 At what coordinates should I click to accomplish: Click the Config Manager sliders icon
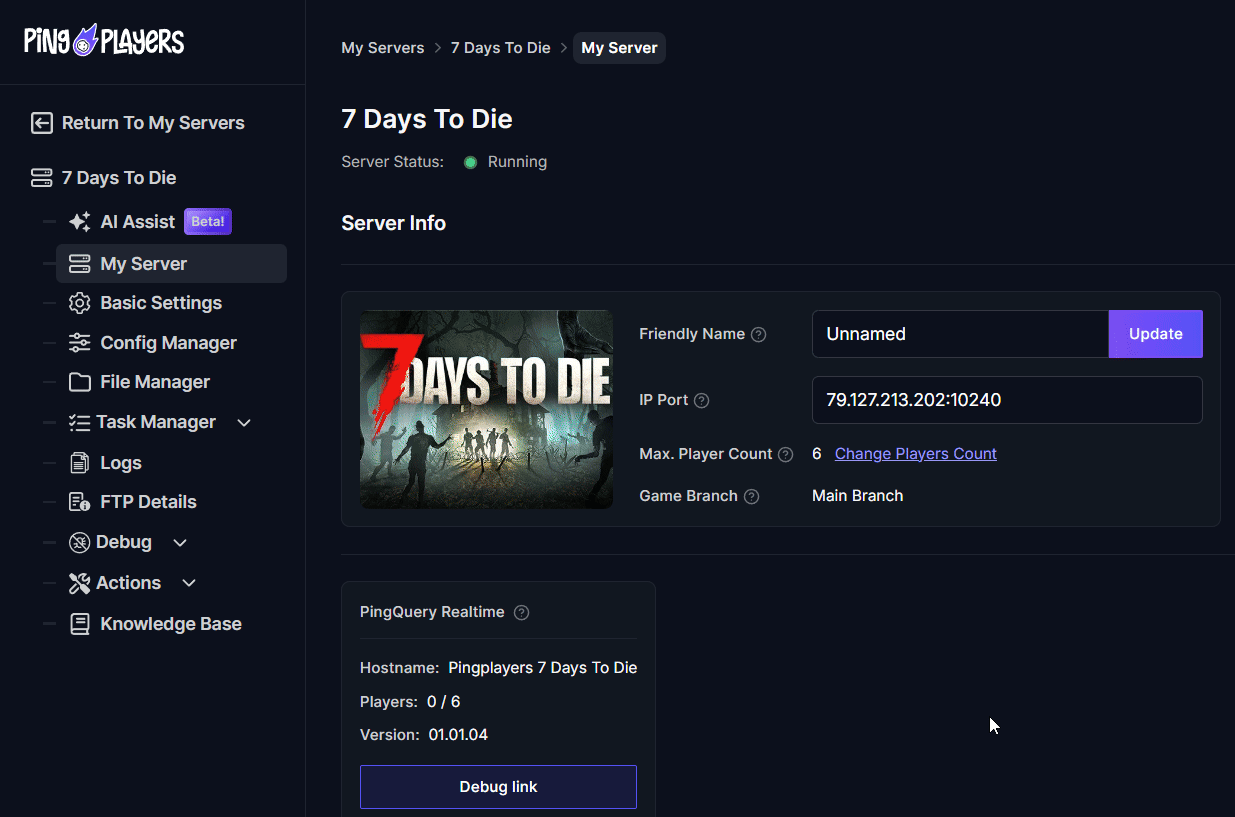(79, 343)
